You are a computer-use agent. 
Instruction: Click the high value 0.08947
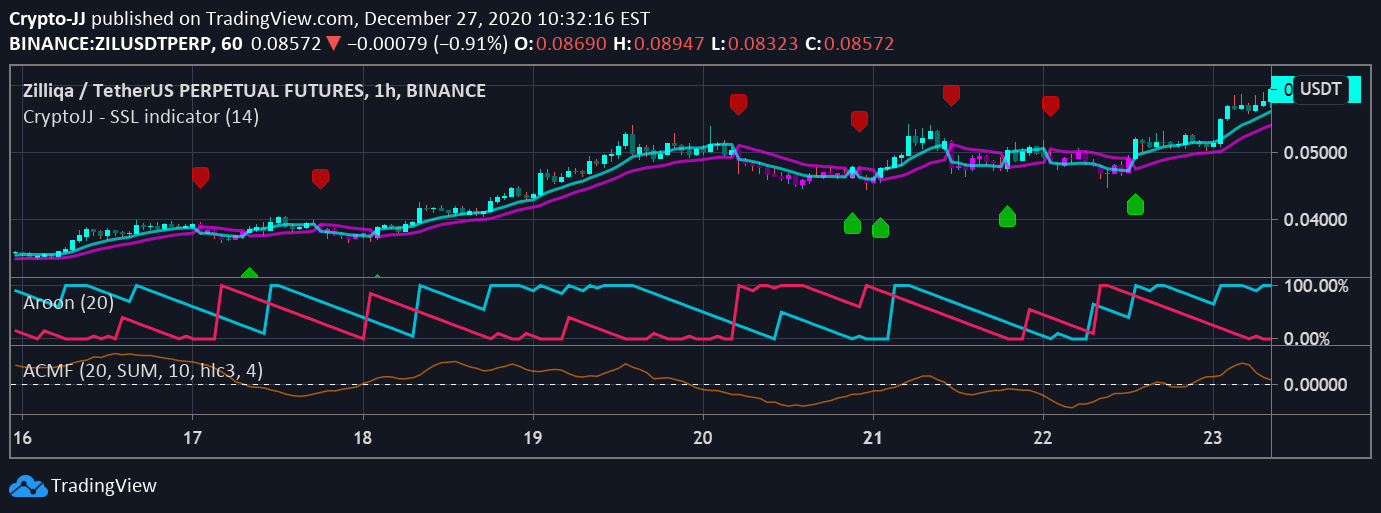667,43
